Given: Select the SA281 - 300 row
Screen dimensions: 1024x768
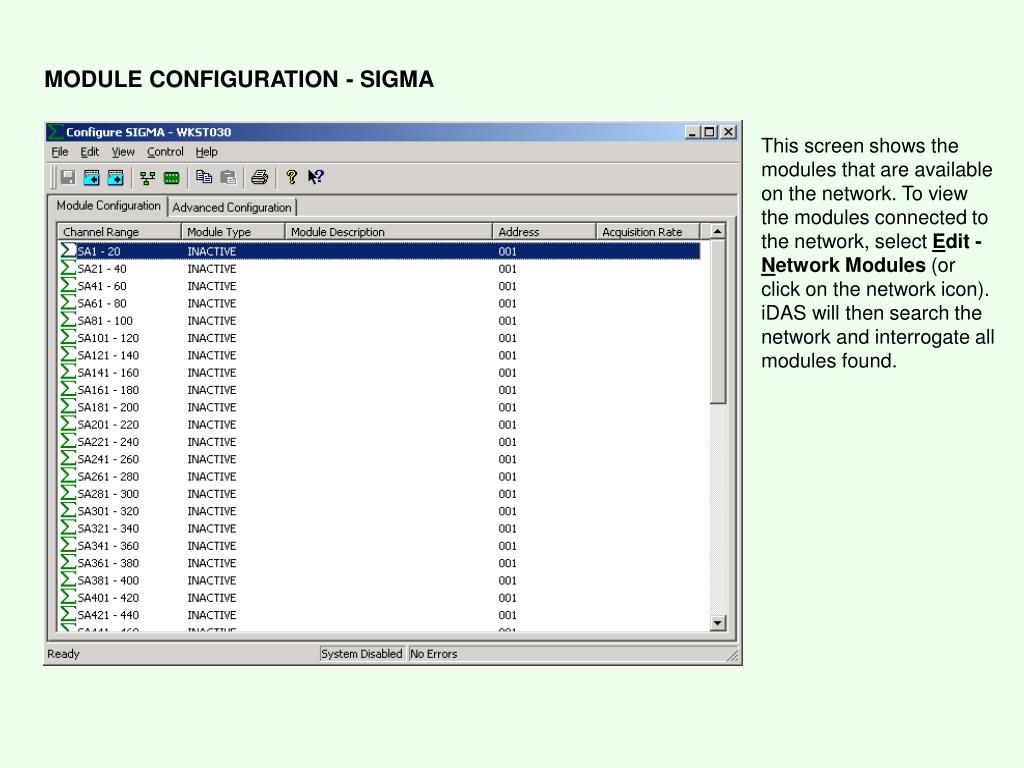Looking at the screenshot, I should click(x=379, y=494).
